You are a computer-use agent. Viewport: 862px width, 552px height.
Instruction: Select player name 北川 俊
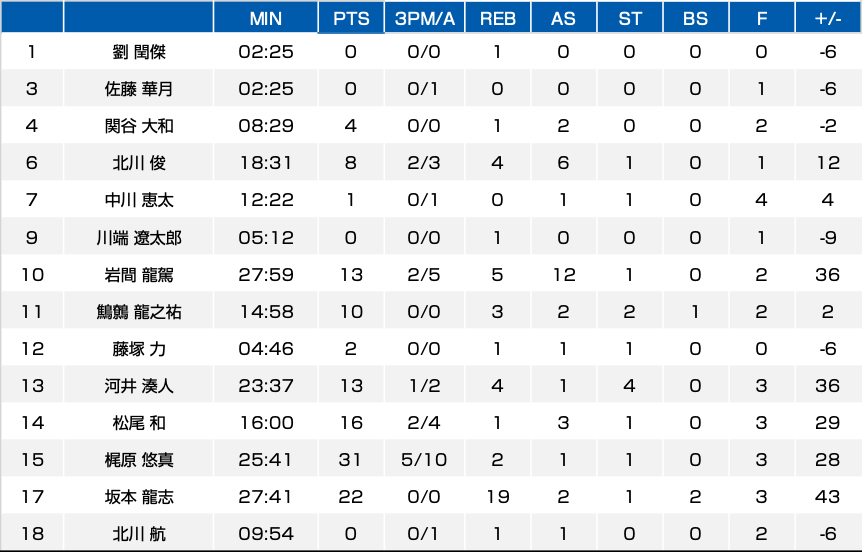[139, 163]
